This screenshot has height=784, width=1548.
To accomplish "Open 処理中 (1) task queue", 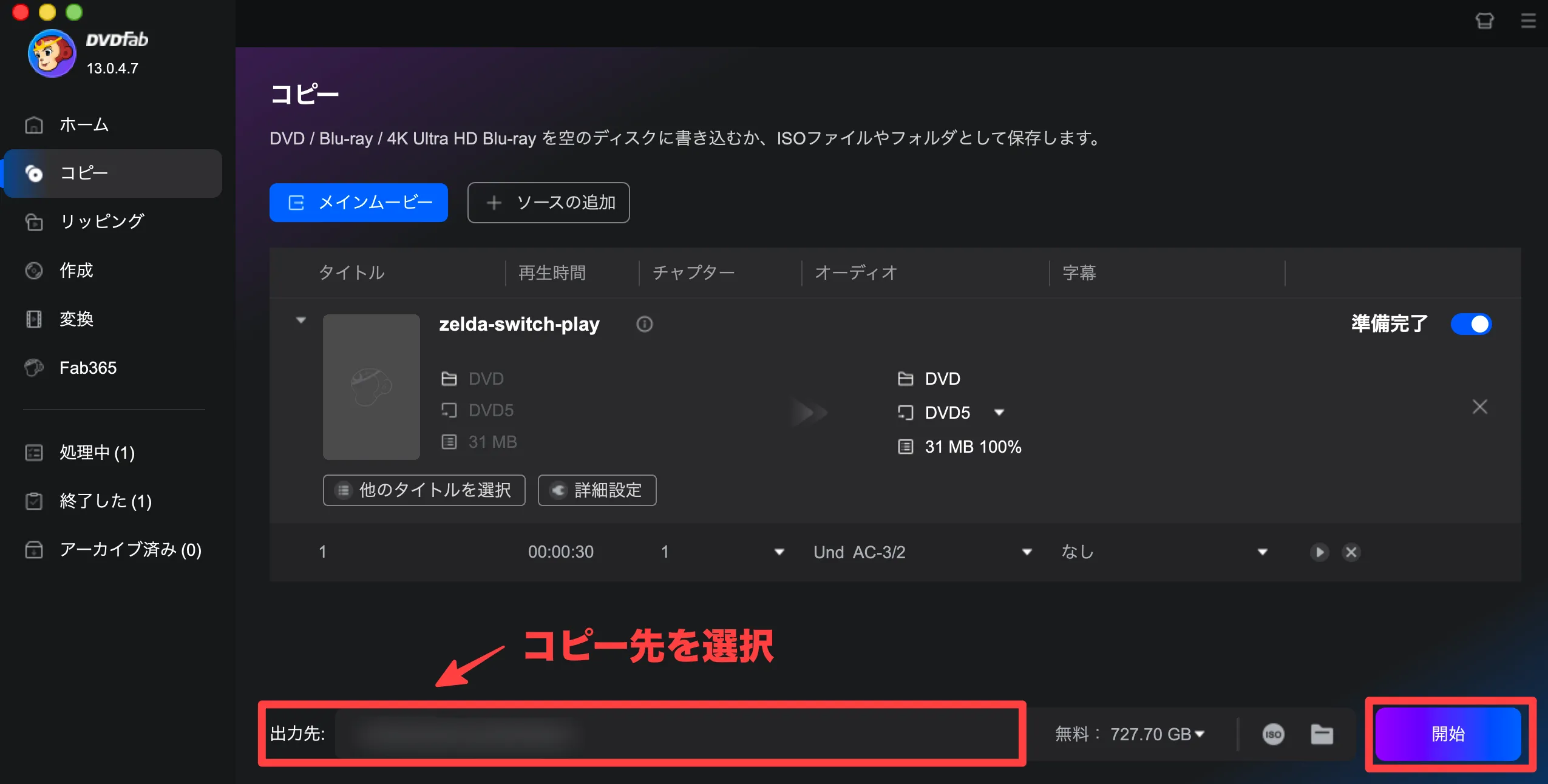I will [x=97, y=453].
